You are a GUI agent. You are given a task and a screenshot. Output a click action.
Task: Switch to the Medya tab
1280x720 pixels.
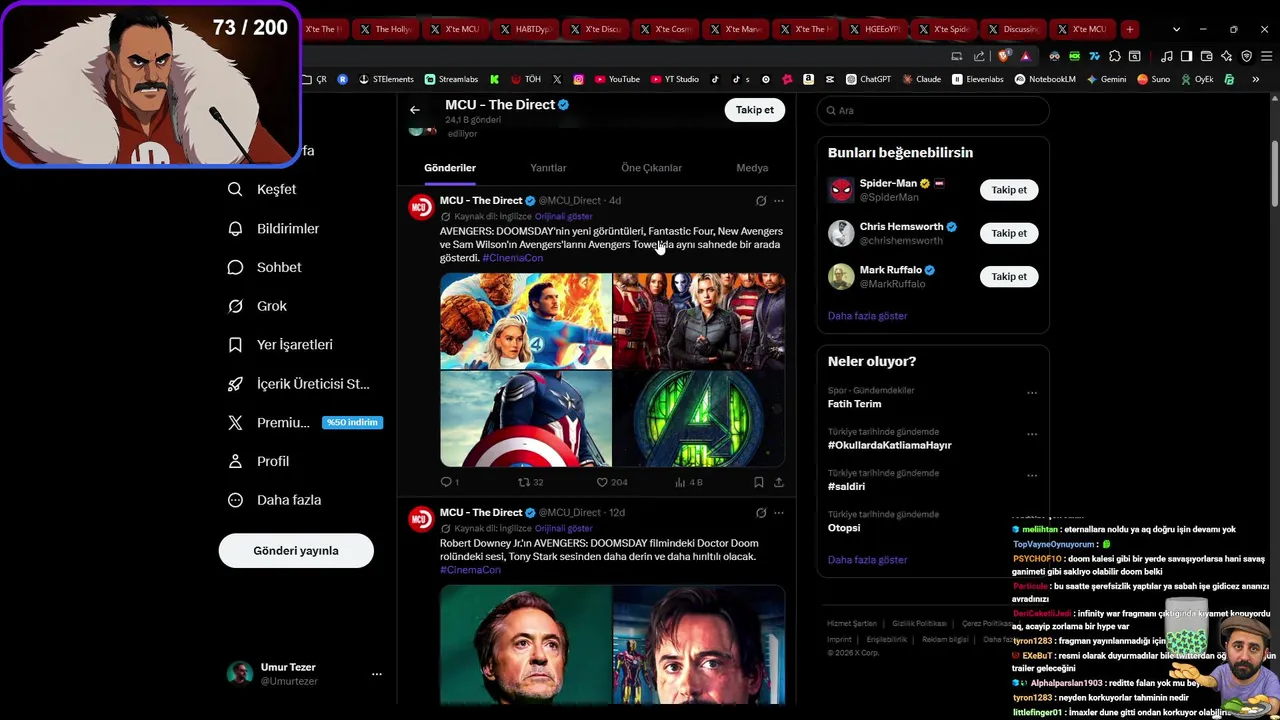click(752, 168)
